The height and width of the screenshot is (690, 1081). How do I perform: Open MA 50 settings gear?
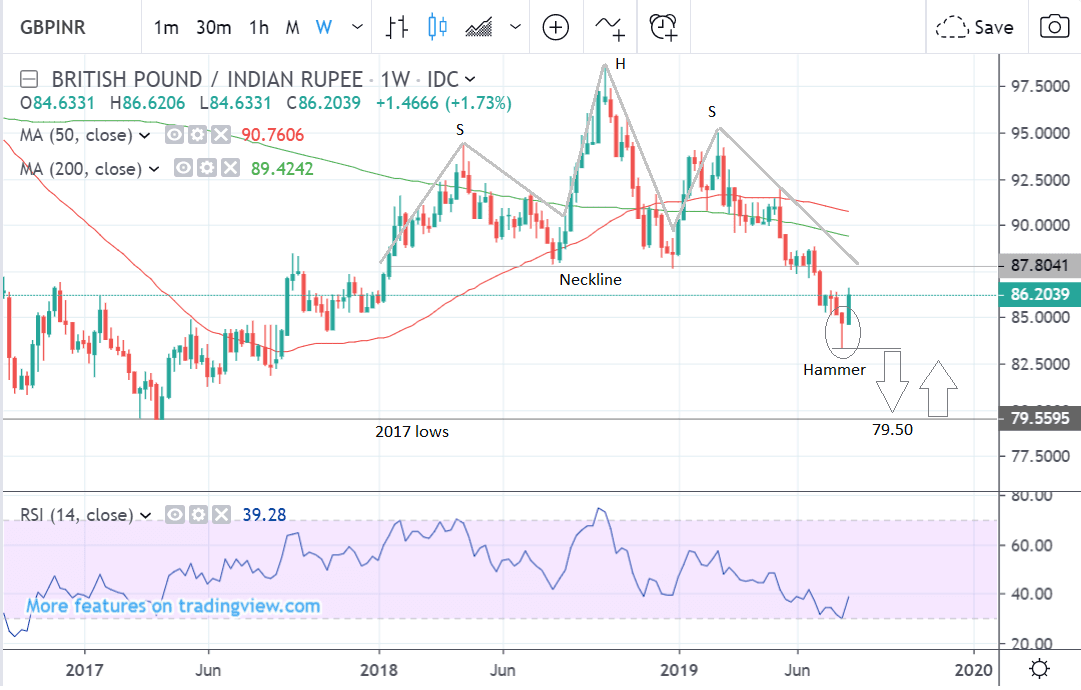click(x=199, y=135)
